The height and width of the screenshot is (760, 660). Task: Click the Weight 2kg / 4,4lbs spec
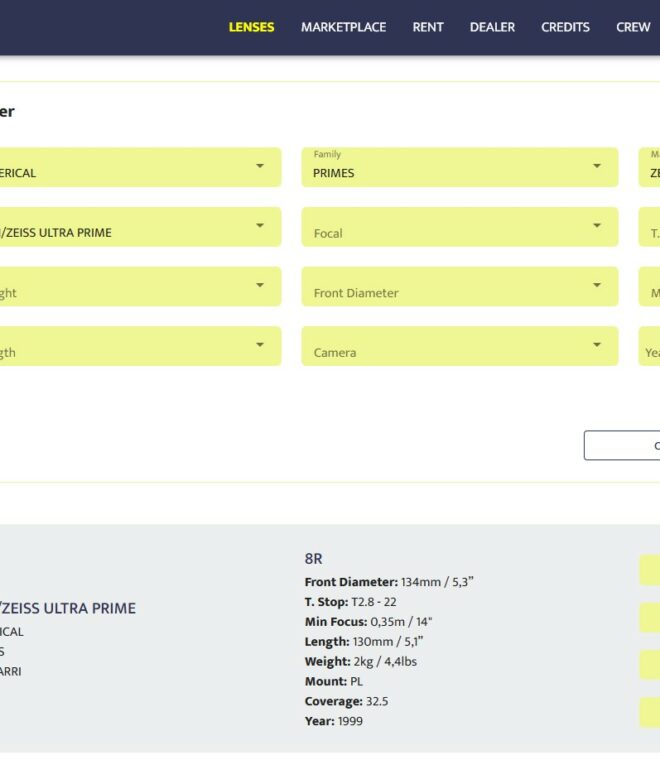point(361,662)
